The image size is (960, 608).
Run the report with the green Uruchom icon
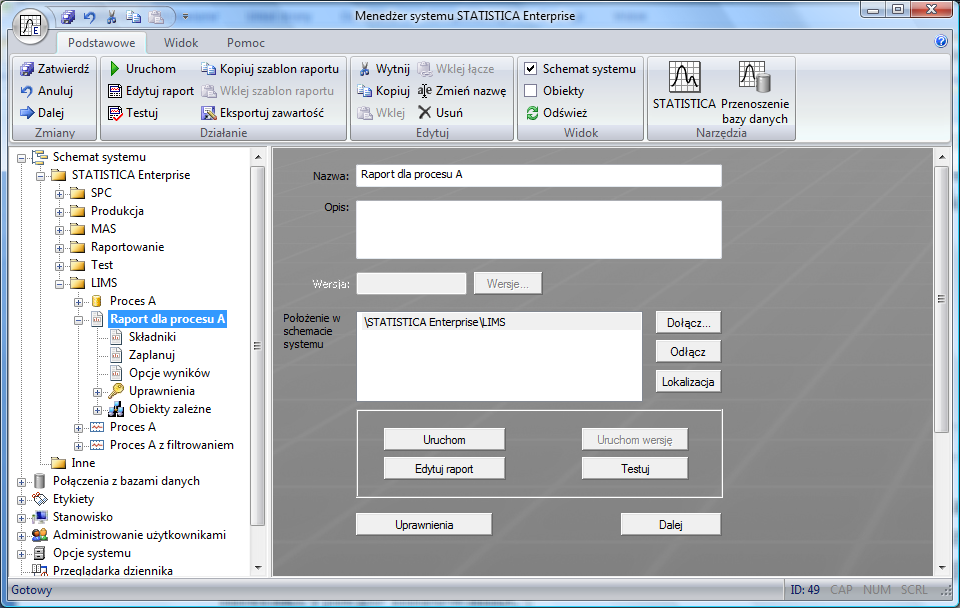tap(114, 69)
